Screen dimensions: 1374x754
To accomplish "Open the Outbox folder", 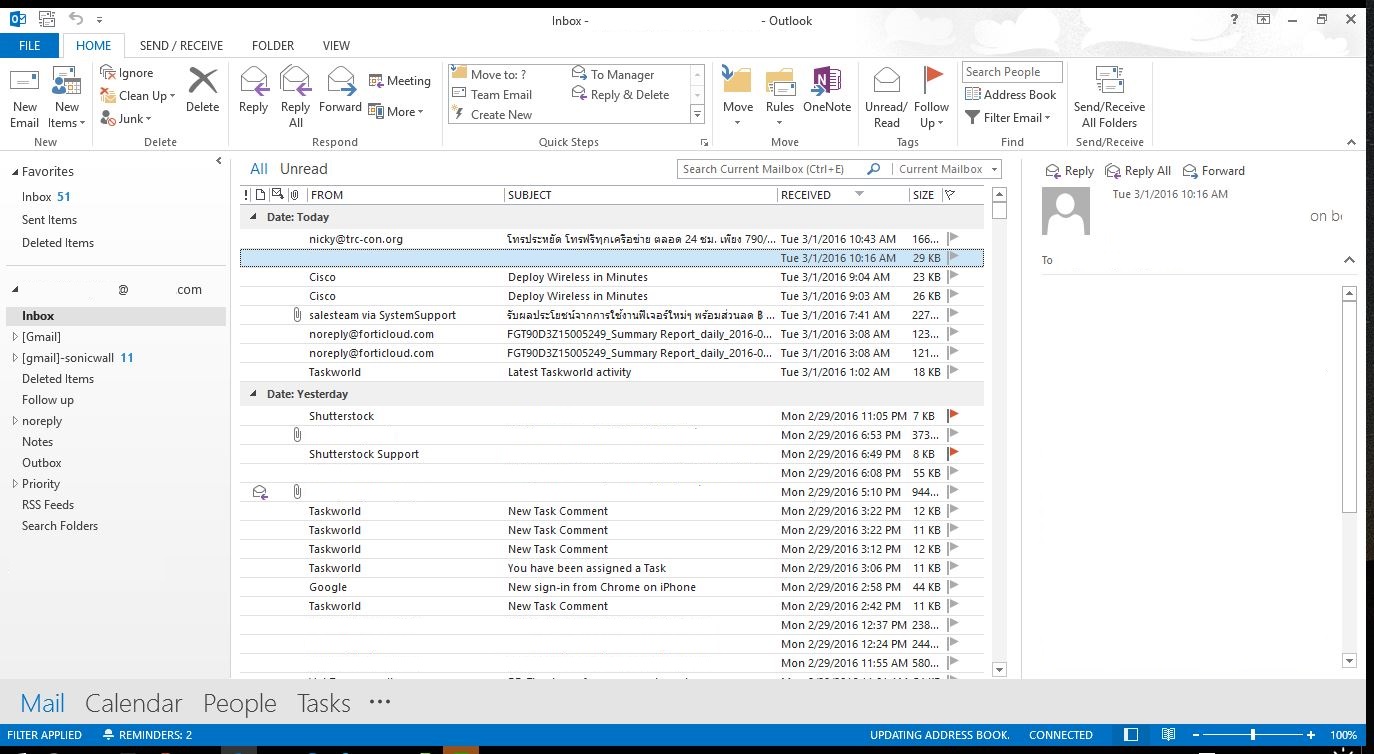I will click(41, 463).
